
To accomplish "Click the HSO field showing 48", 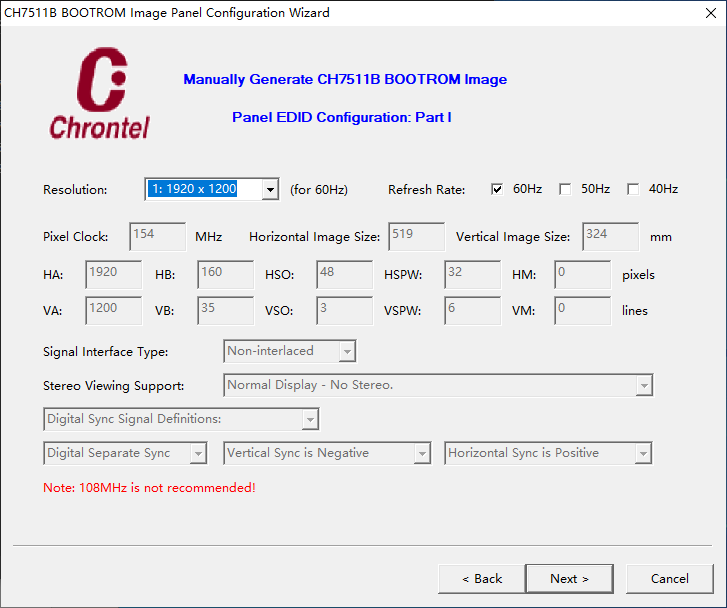I will point(344,275).
